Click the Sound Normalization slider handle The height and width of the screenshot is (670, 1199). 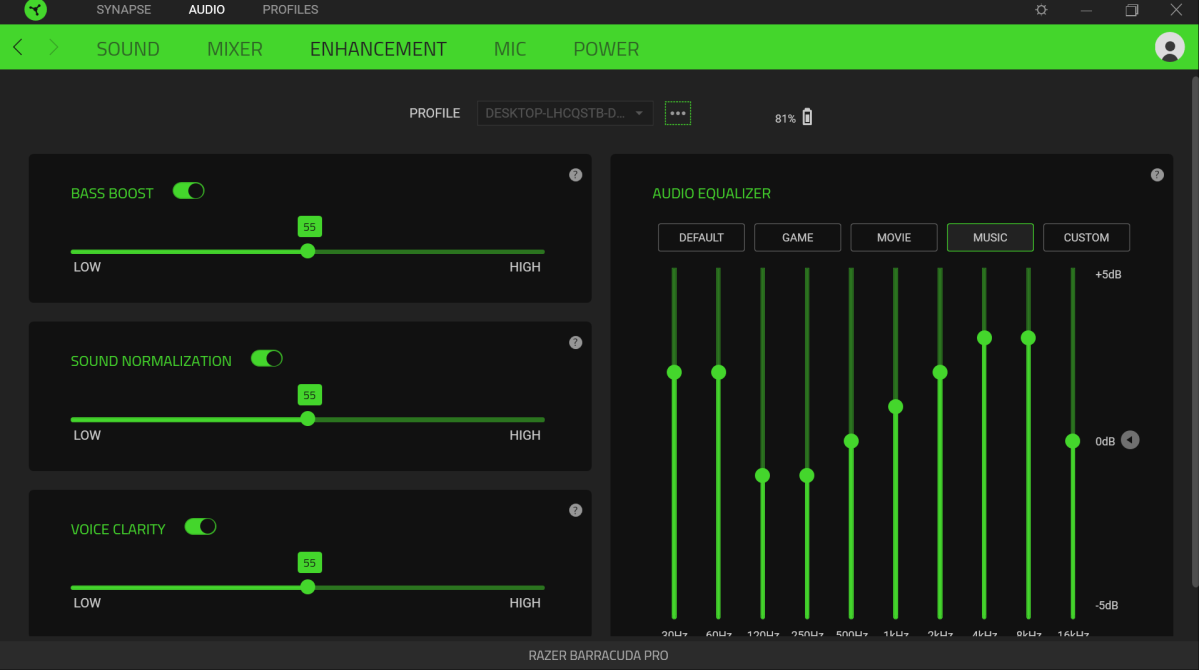[307, 418]
